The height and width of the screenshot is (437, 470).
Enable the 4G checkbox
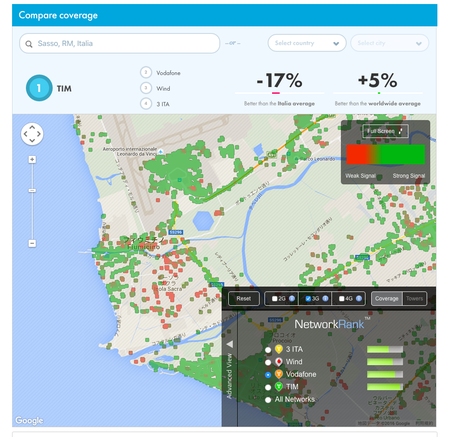(341, 299)
